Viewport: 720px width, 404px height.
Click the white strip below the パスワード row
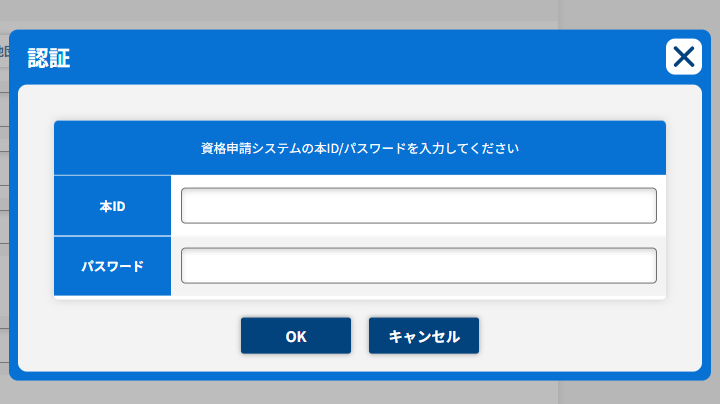[360, 297]
